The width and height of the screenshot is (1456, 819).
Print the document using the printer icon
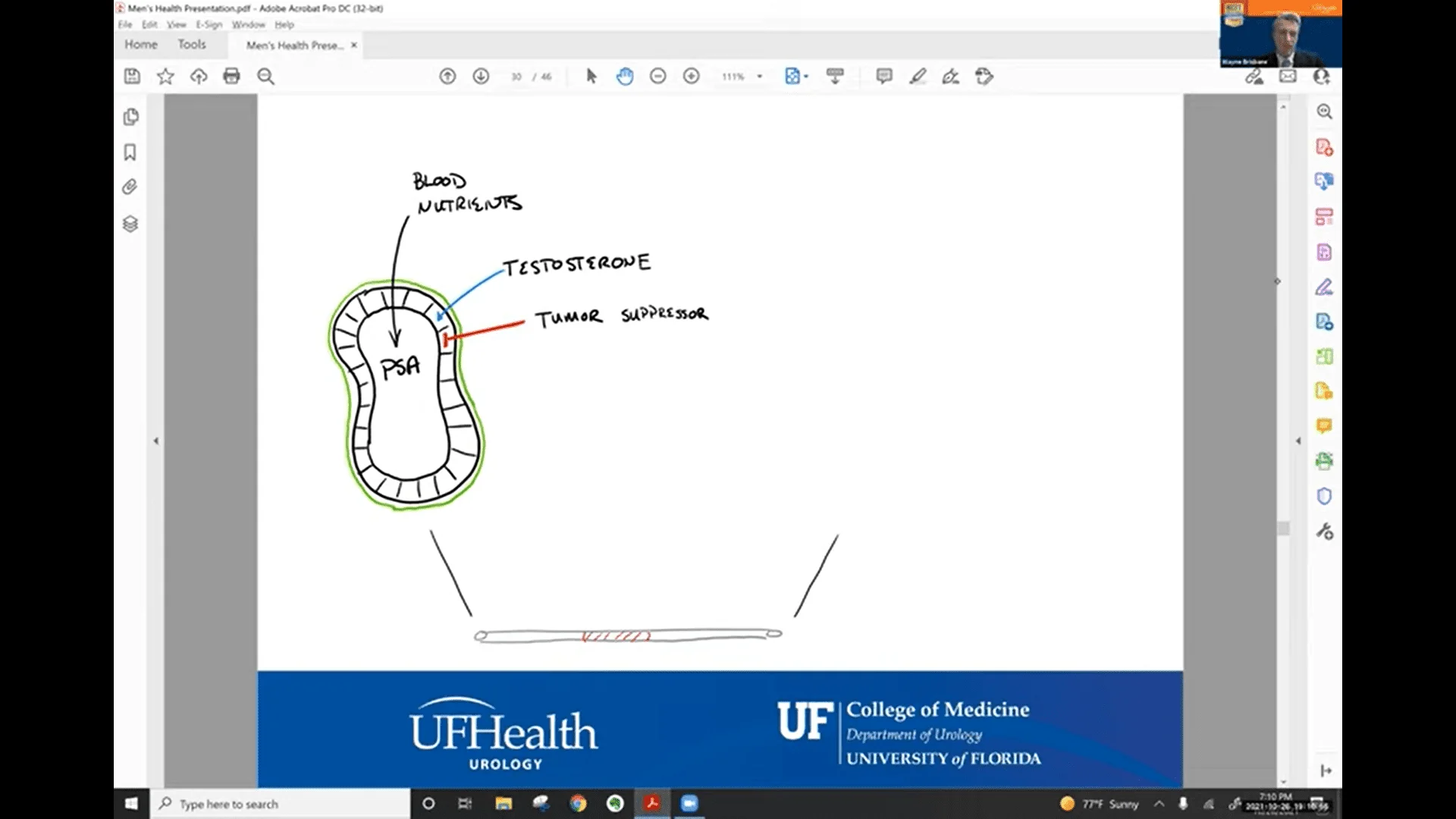coord(232,76)
